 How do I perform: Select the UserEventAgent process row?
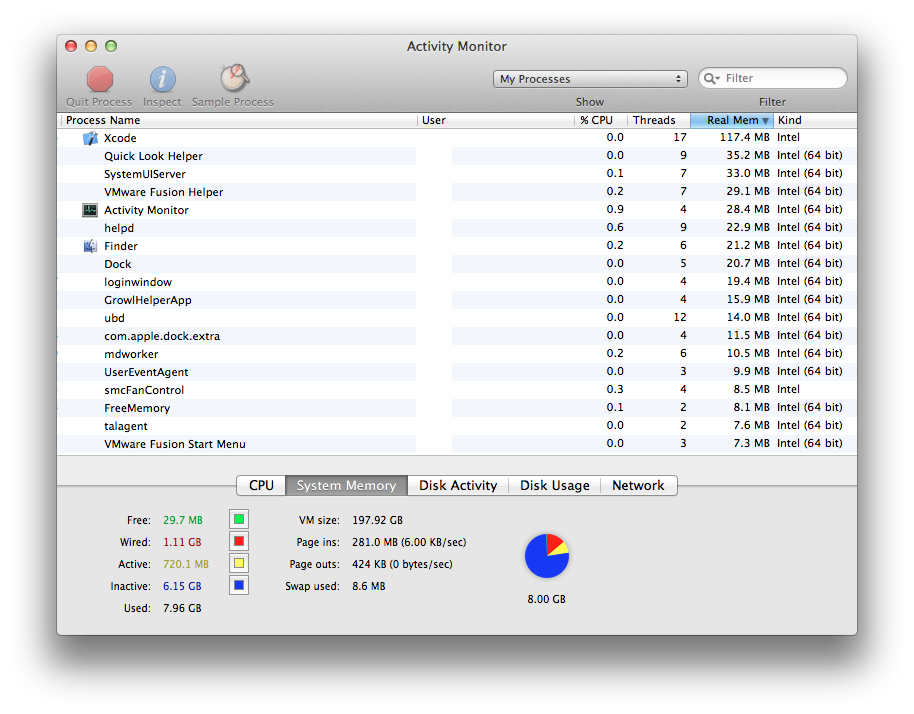(457, 372)
